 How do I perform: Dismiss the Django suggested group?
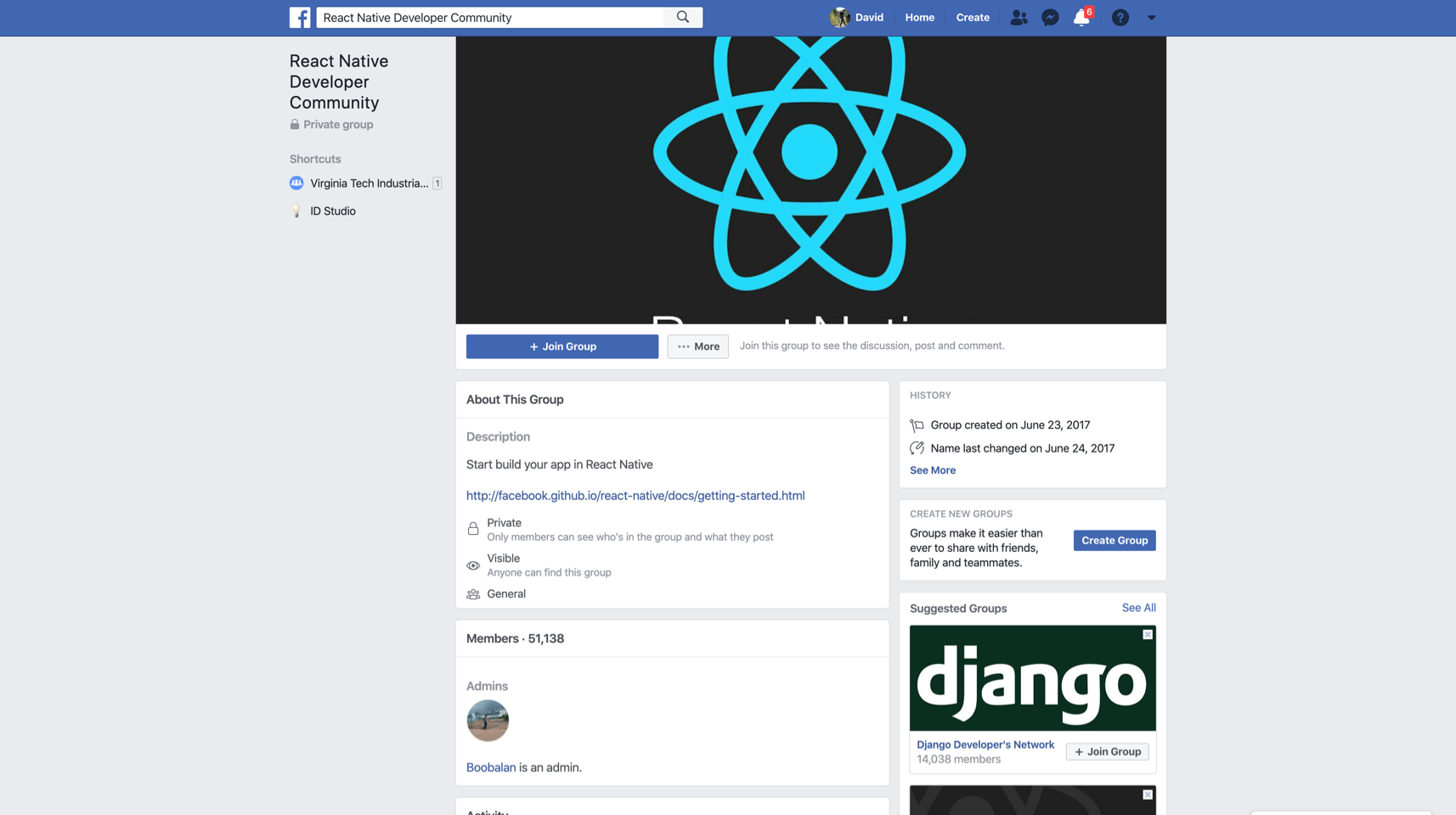click(1148, 635)
